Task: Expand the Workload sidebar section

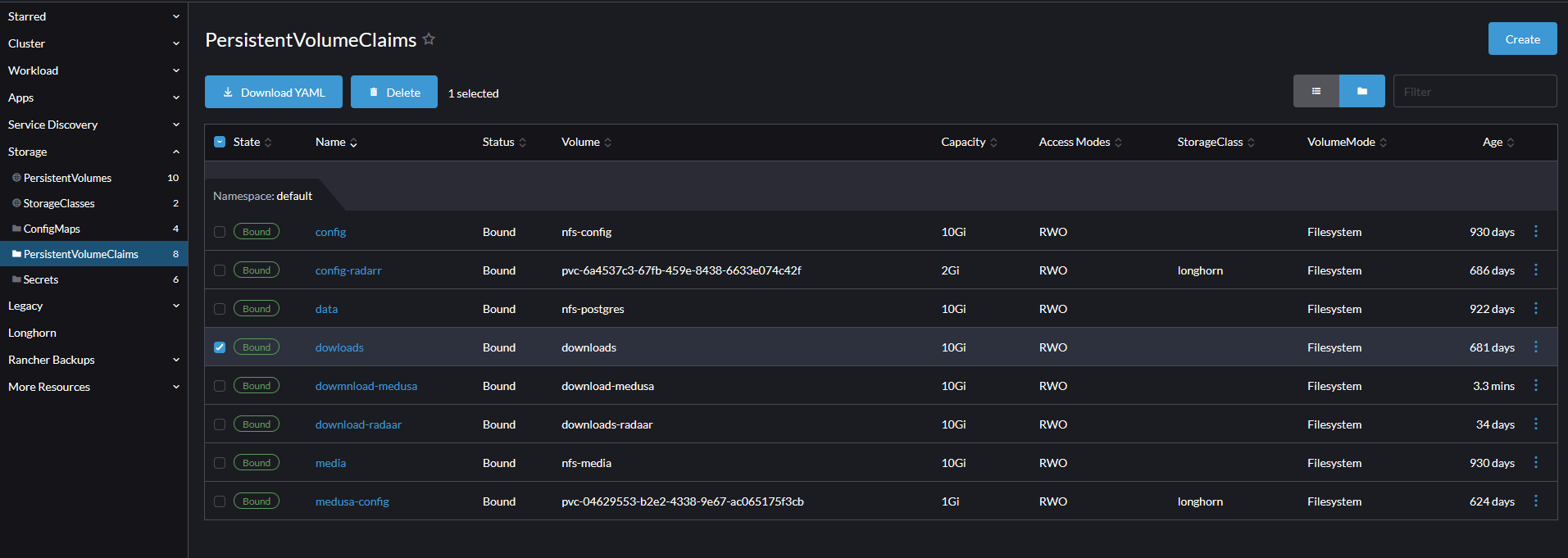Action: pos(175,70)
